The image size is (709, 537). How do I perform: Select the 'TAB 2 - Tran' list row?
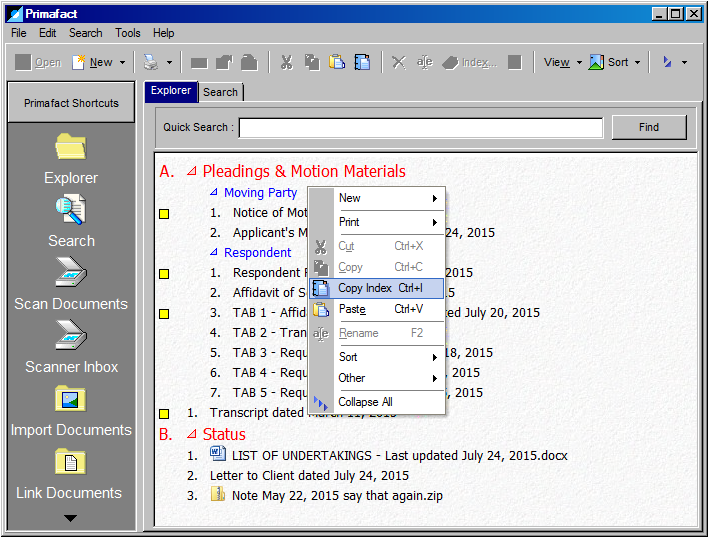(270, 333)
